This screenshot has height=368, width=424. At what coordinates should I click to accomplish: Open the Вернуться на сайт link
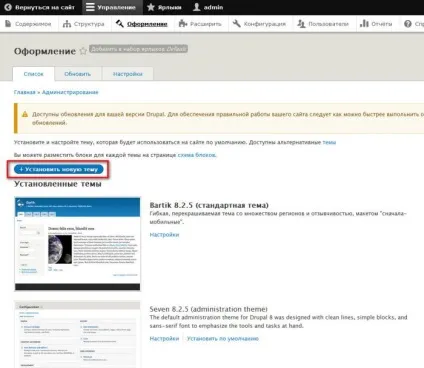point(45,7)
